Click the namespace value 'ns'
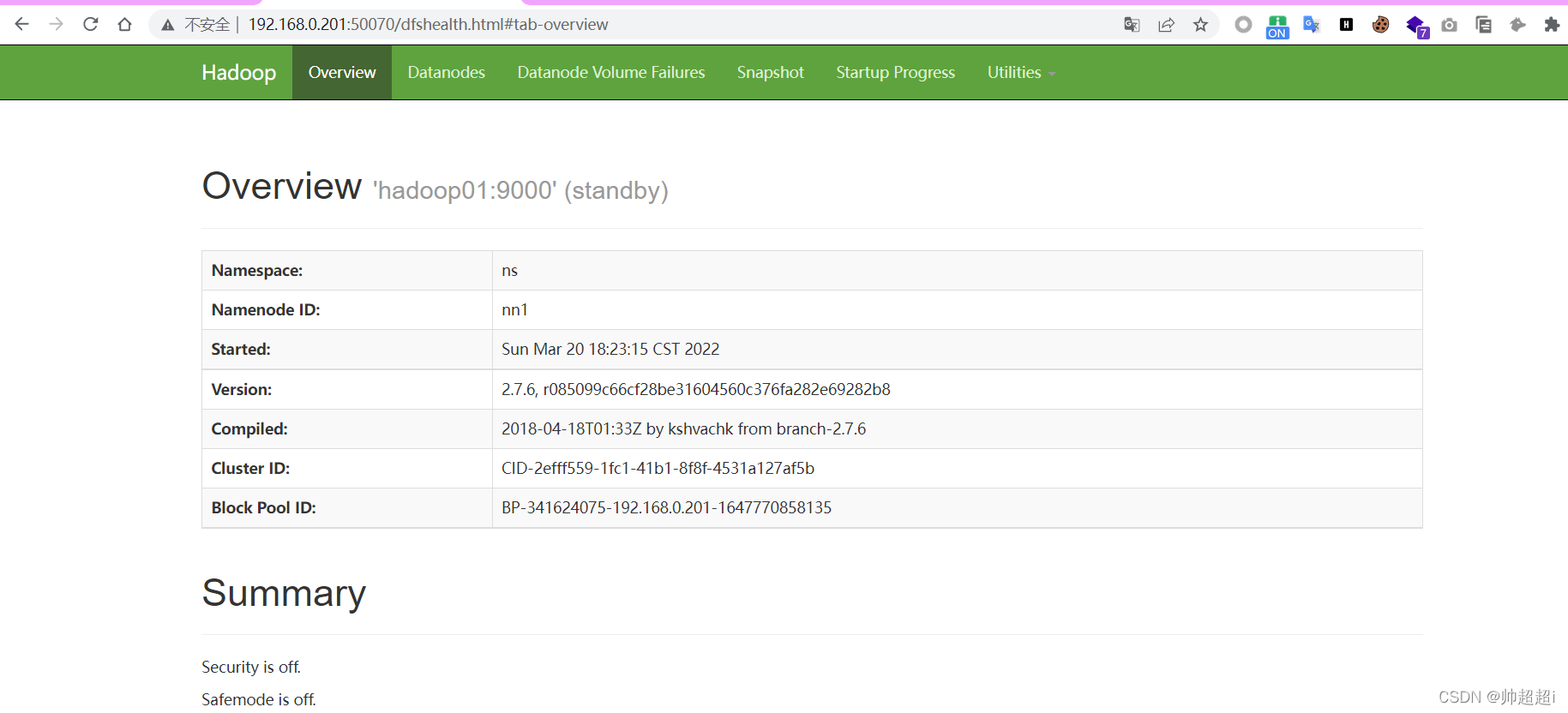This screenshot has width=1568, height=713. pos(510,271)
